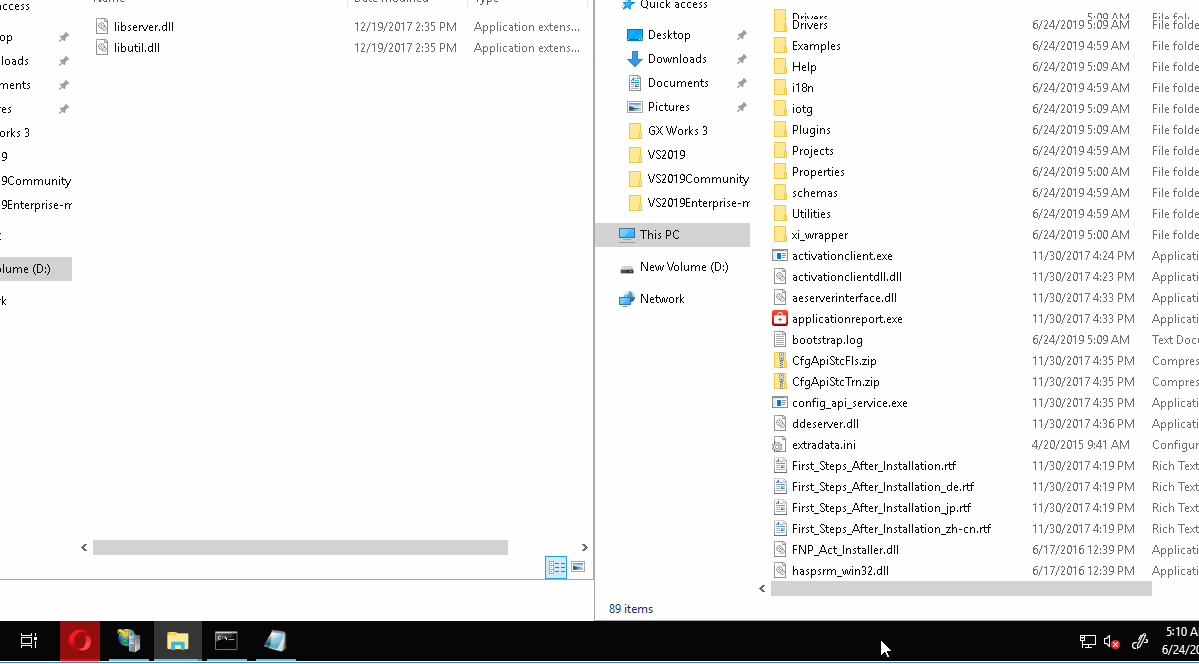Select First_Steps_After_Installation.rtf document

pos(874,465)
